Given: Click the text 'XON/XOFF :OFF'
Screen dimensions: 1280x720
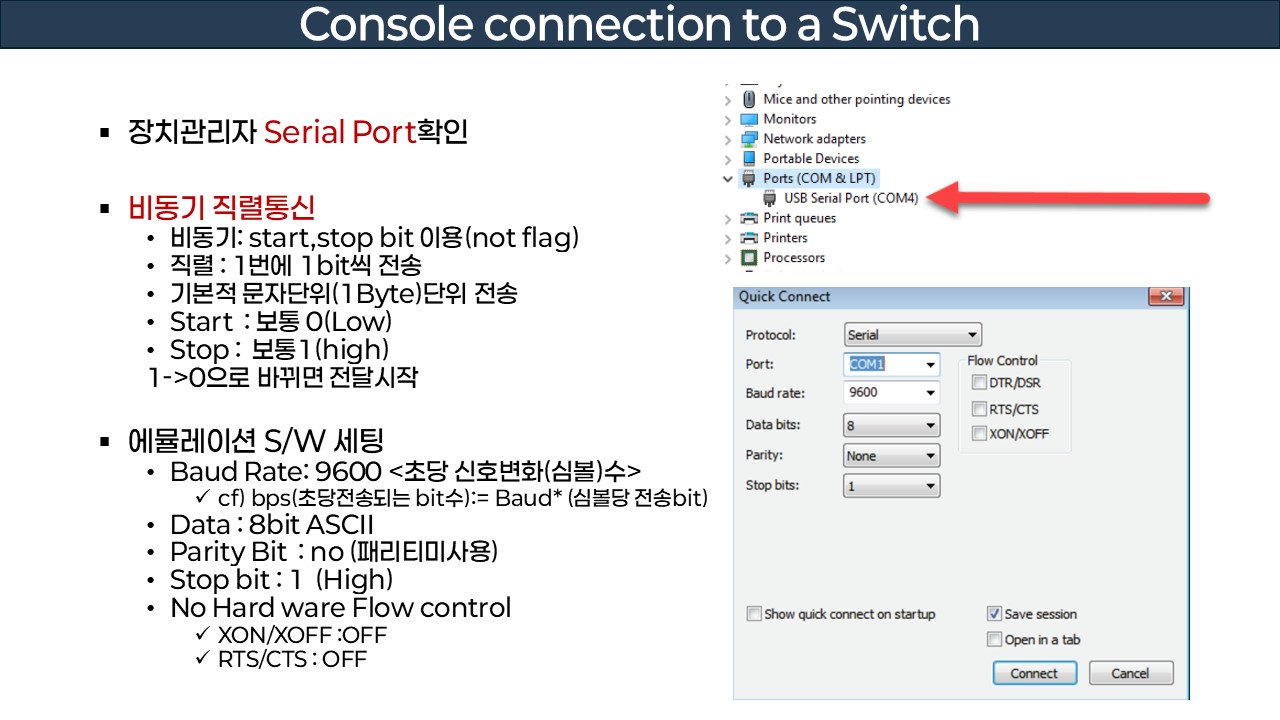Looking at the screenshot, I should pos(302,635).
